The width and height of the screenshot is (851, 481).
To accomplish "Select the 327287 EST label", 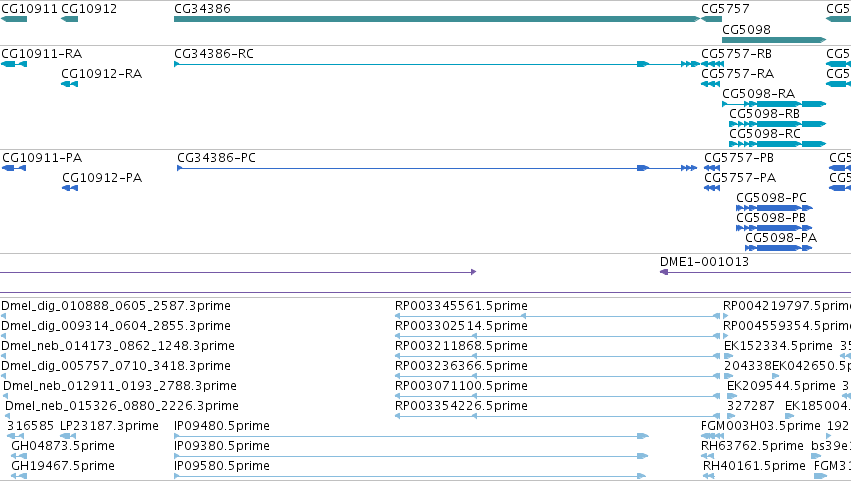I will point(751,407).
